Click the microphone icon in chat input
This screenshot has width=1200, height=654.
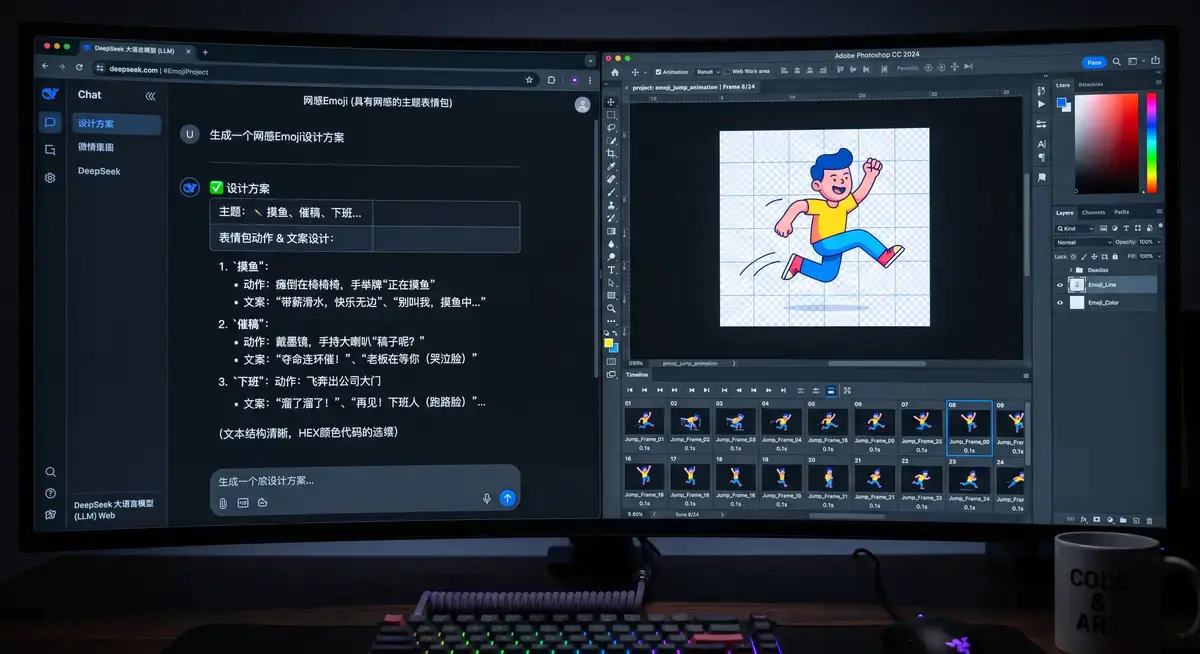(x=487, y=498)
